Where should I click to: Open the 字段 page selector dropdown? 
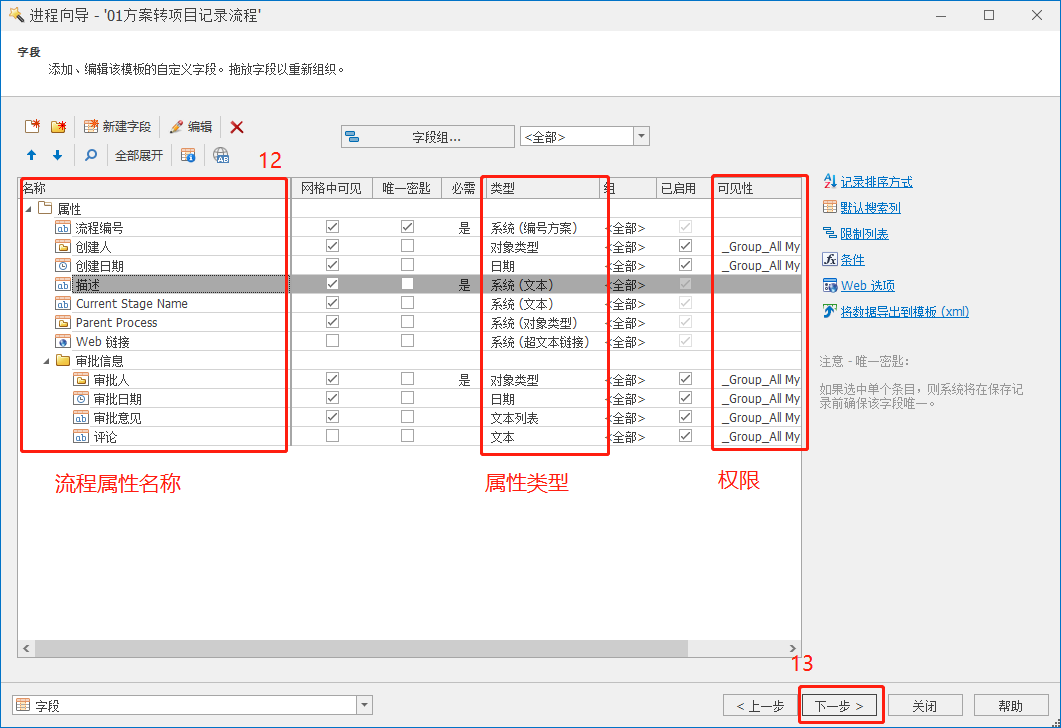pos(363,705)
